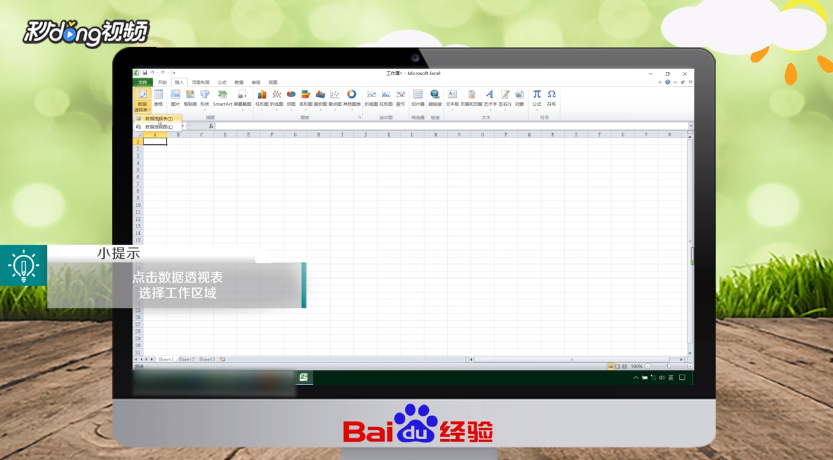
Task: Click the row 10 header
Action: point(138,205)
